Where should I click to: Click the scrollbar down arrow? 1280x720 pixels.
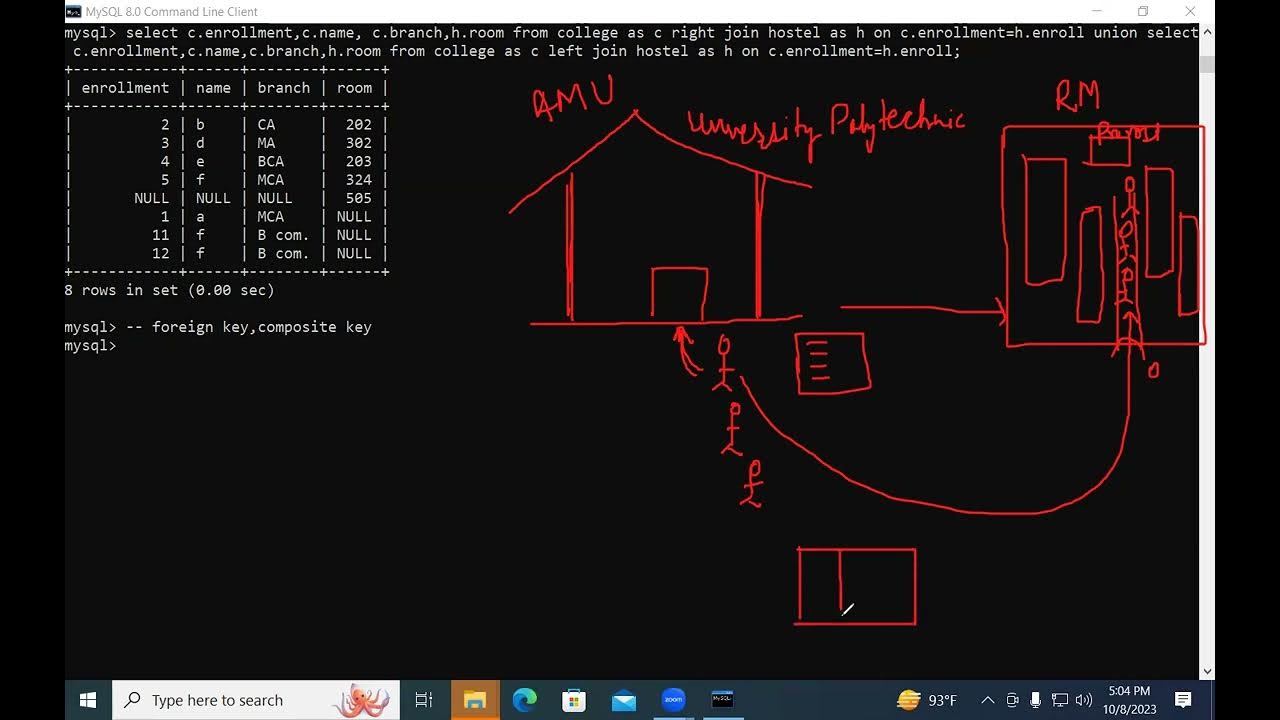[1207, 671]
